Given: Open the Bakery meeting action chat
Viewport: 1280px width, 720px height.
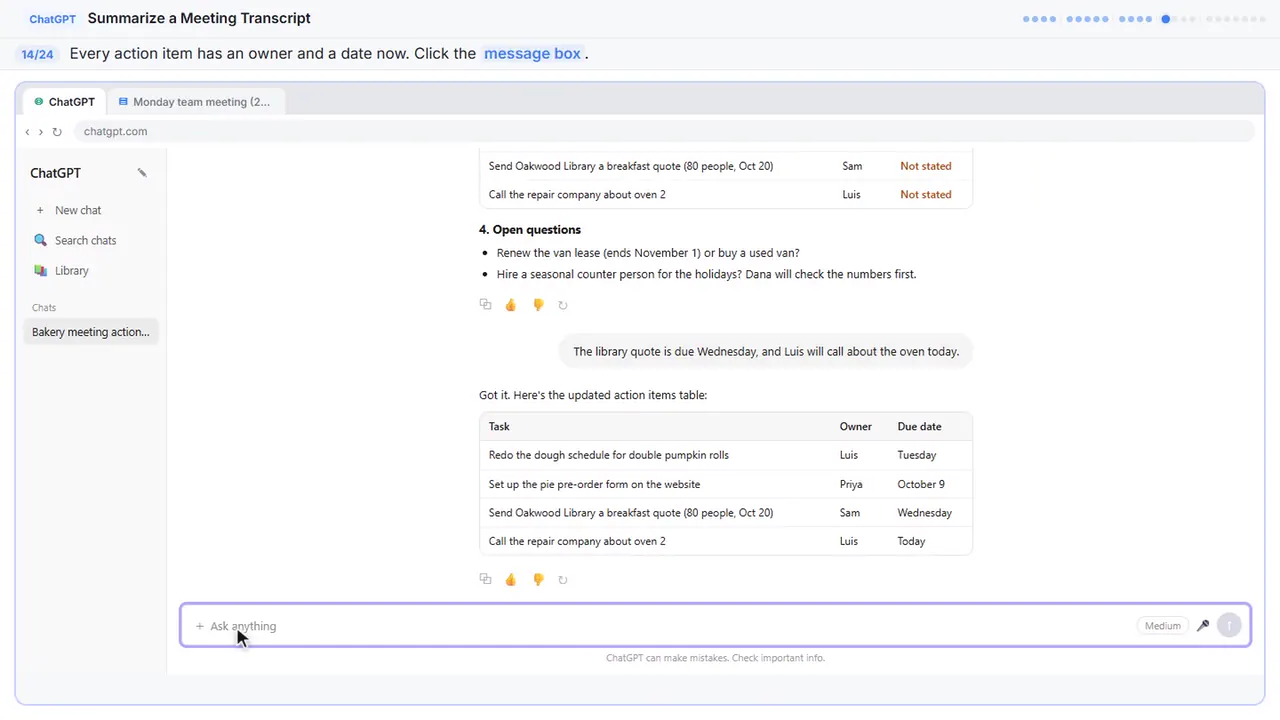Looking at the screenshot, I should pyautogui.click(x=91, y=332).
